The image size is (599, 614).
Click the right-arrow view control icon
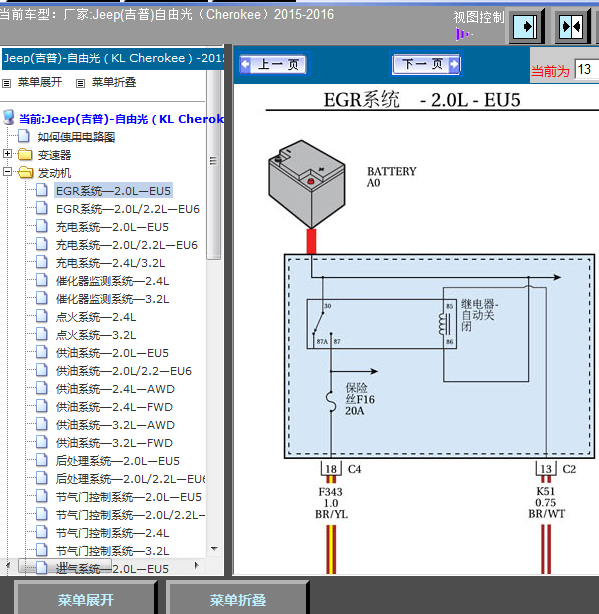click(525, 27)
